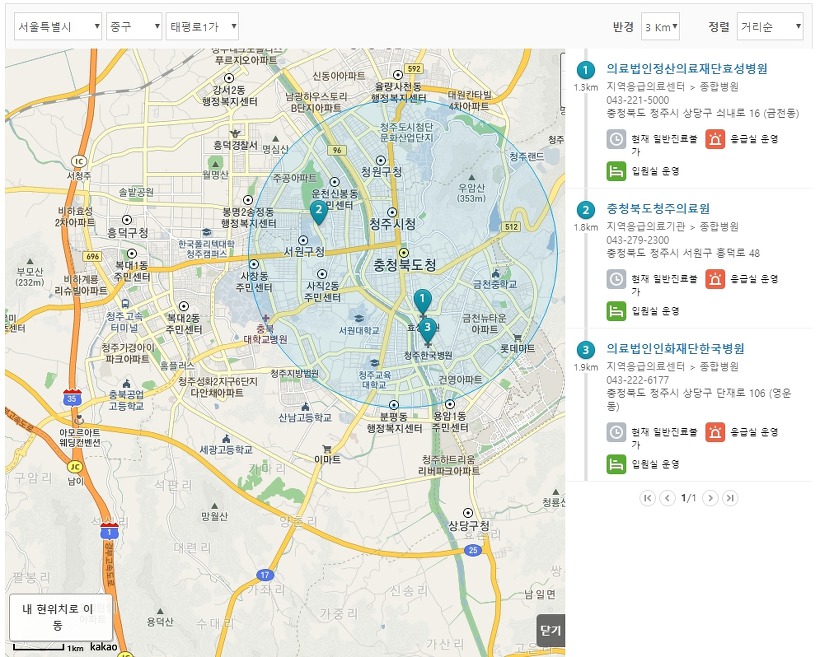Open the 태평로1가 neighborhood dropdown
The height and width of the screenshot is (657, 820).
202,27
